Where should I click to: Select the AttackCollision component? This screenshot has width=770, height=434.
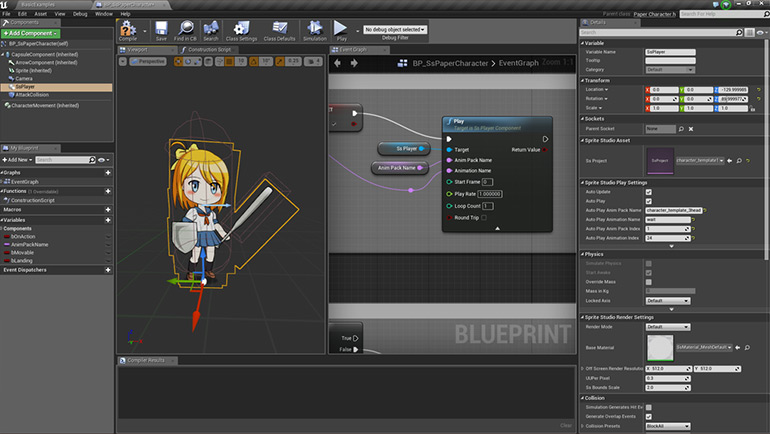(32, 95)
